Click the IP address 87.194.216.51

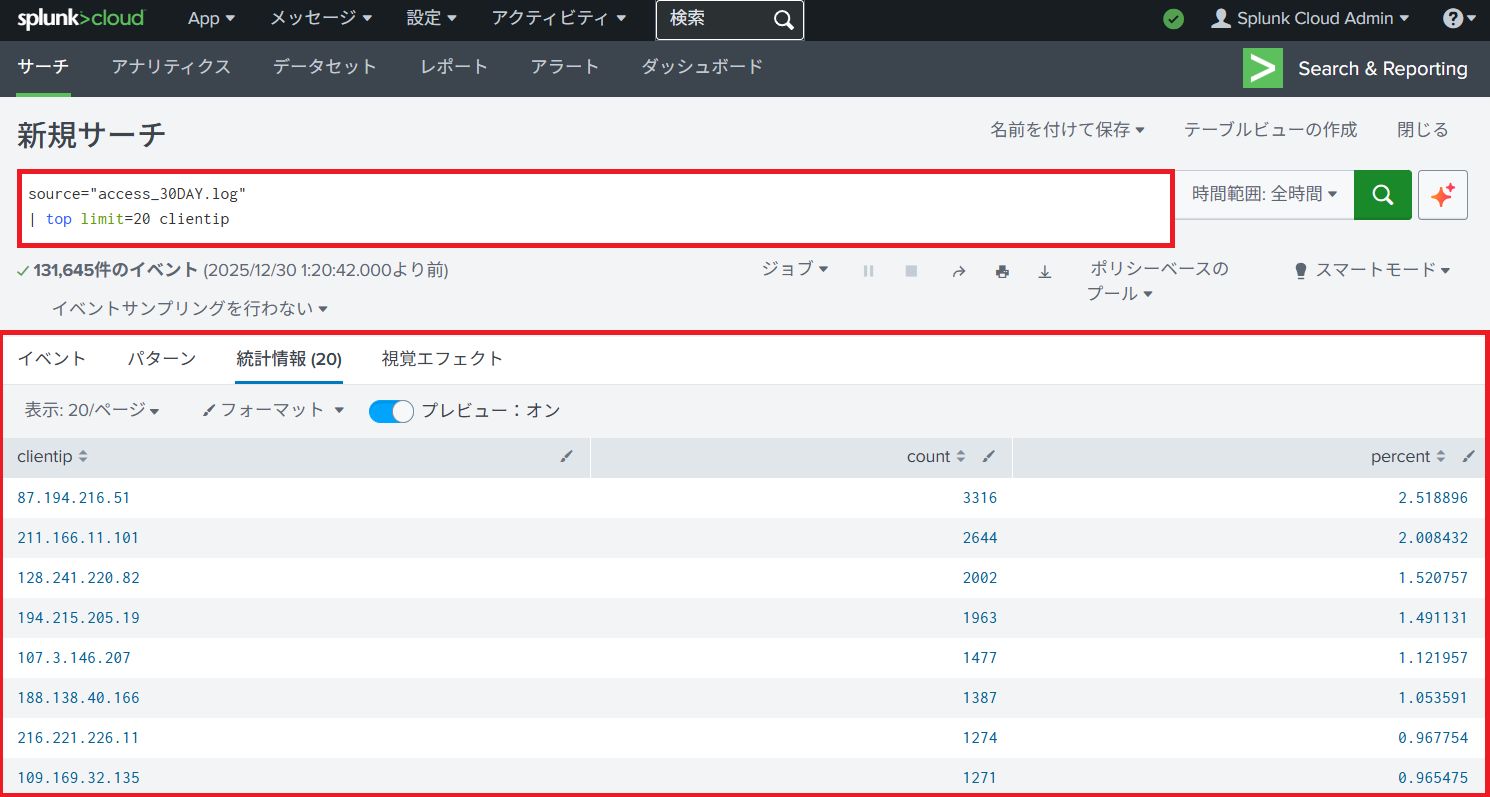[74, 497]
